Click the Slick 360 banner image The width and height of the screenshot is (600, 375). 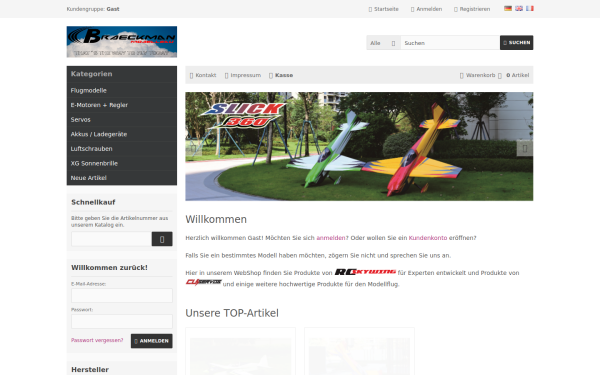[x=359, y=146]
